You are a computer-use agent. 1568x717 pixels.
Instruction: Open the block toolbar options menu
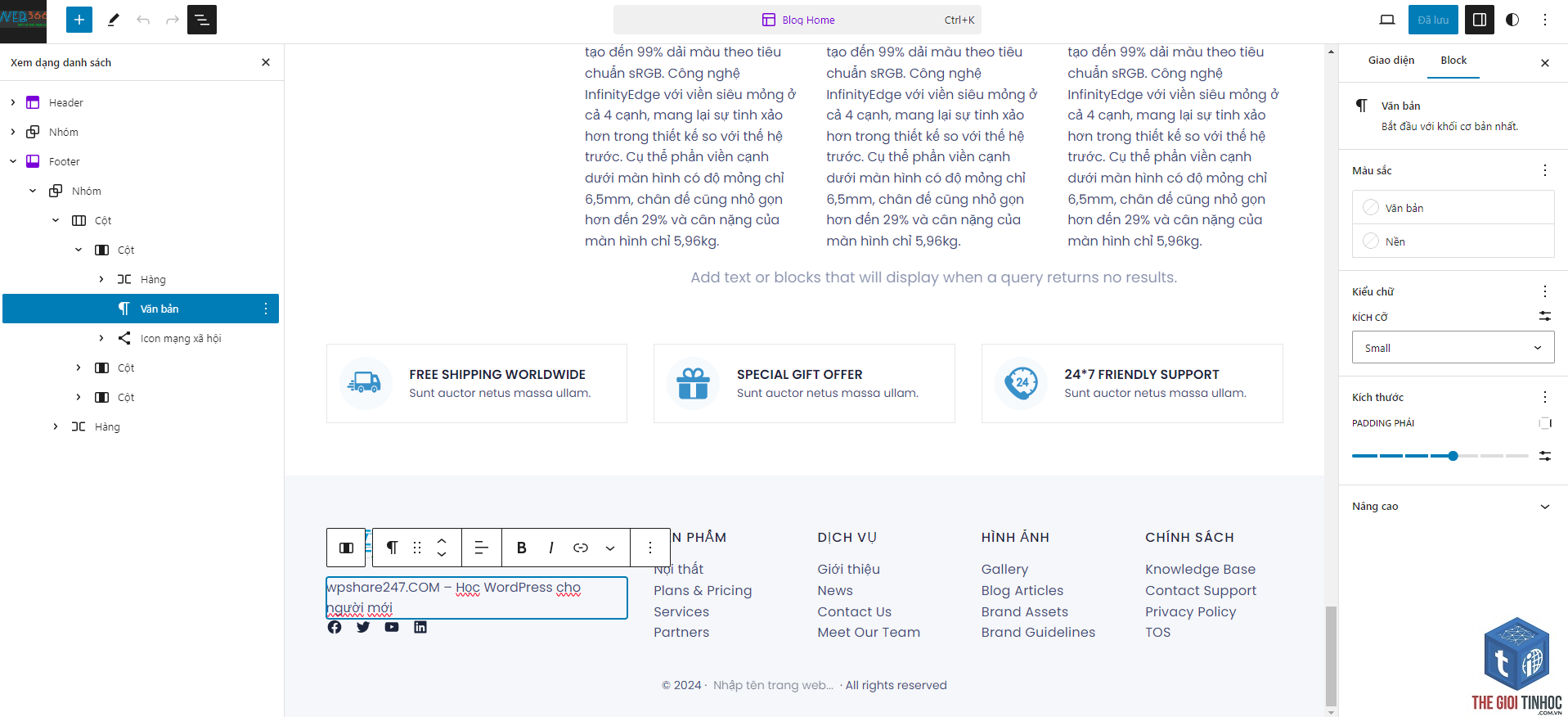point(650,548)
